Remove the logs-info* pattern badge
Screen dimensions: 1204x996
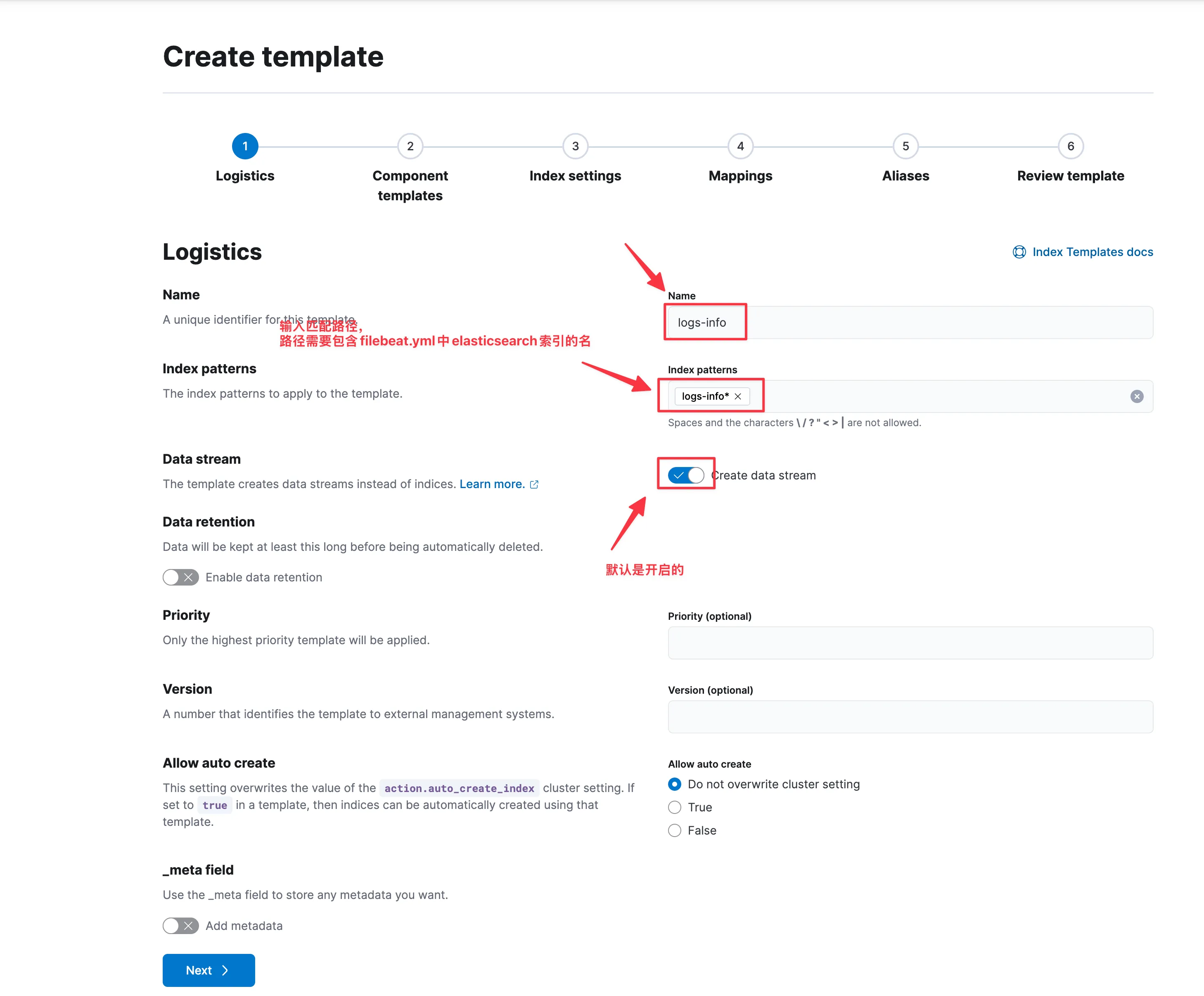tap(738, 396)
